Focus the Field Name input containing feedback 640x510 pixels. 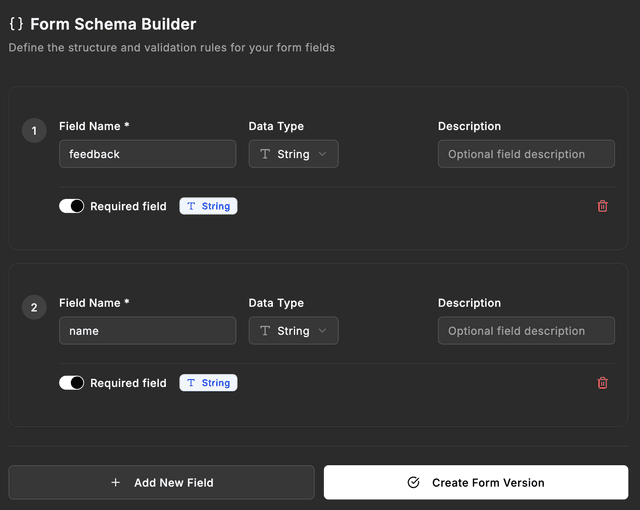tap(148, 154)
